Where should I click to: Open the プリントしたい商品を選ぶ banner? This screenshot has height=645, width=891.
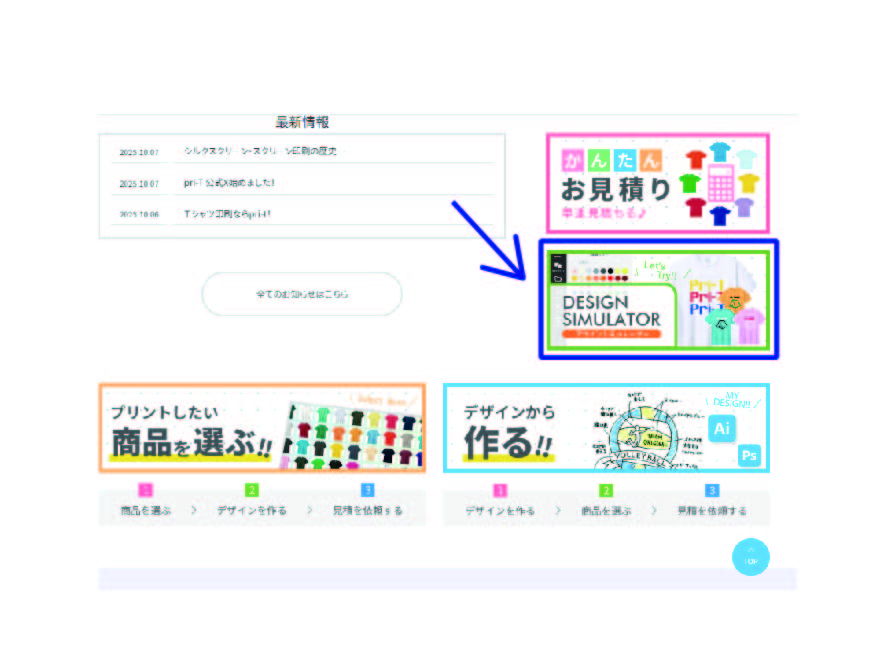click(261, 427)
